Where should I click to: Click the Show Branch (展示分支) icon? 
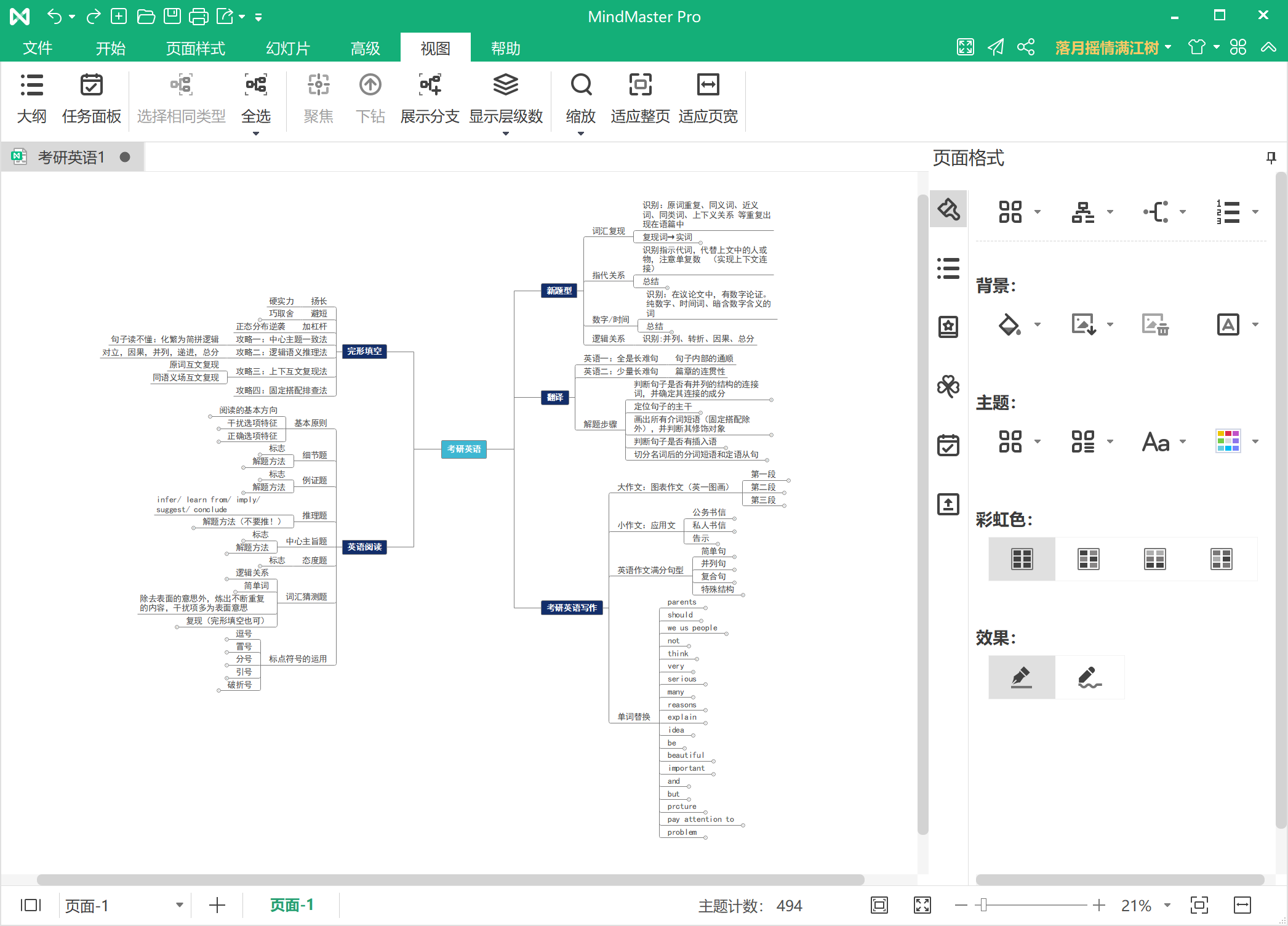tap(430, 85)
